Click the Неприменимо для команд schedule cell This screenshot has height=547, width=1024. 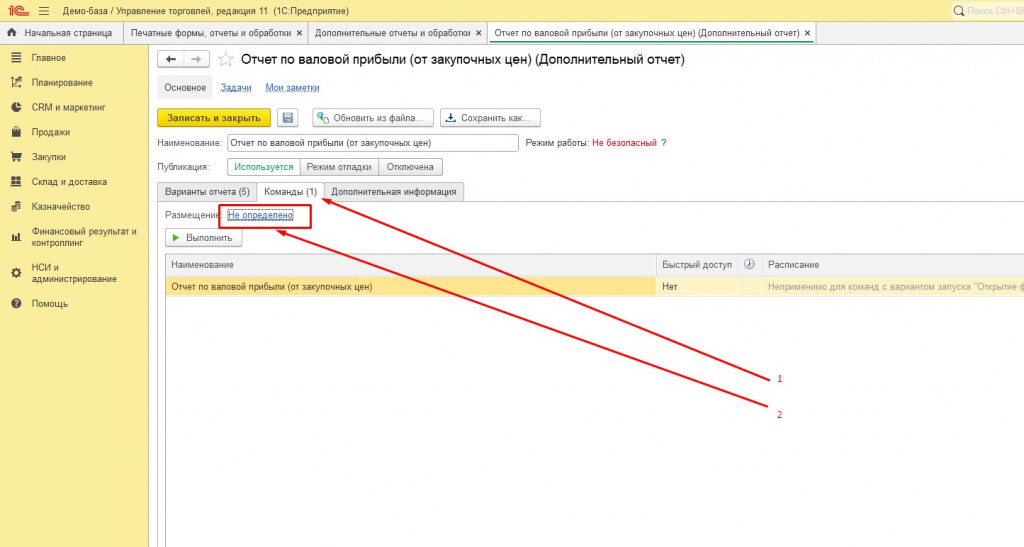893,287
